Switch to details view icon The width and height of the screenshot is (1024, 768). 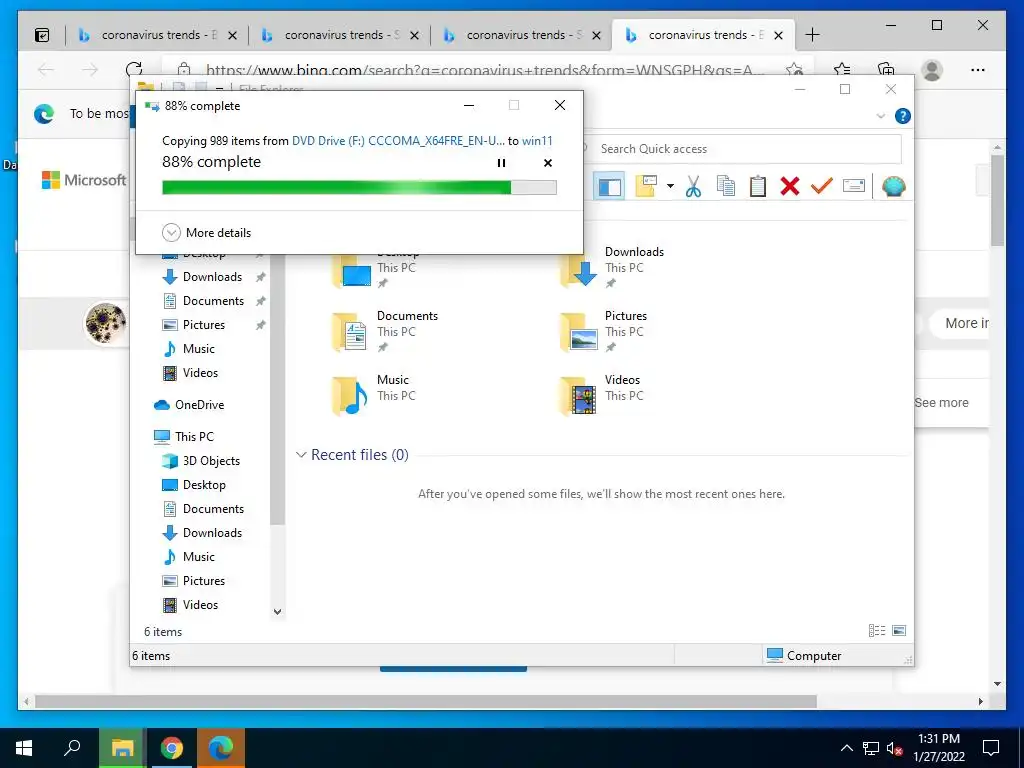click(877, 631)
